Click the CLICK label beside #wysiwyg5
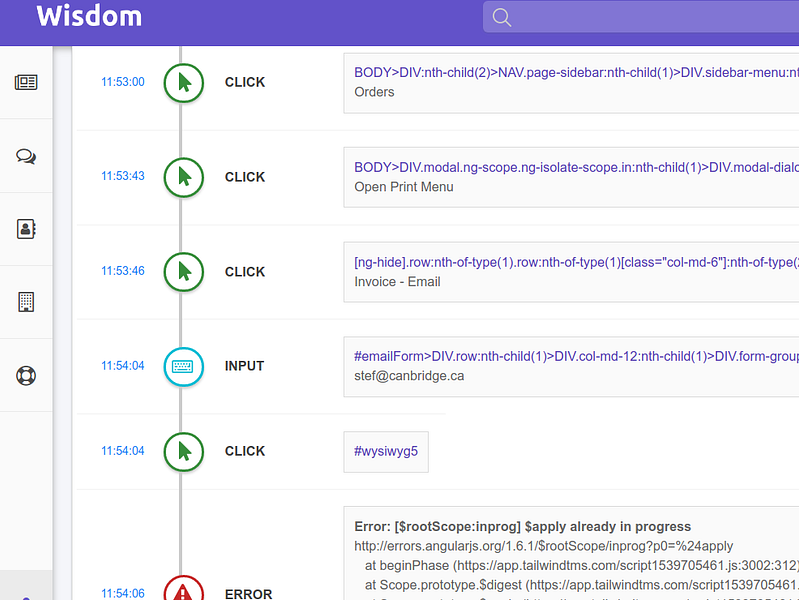This screenshot has width=799, height=600. [245, 452]
